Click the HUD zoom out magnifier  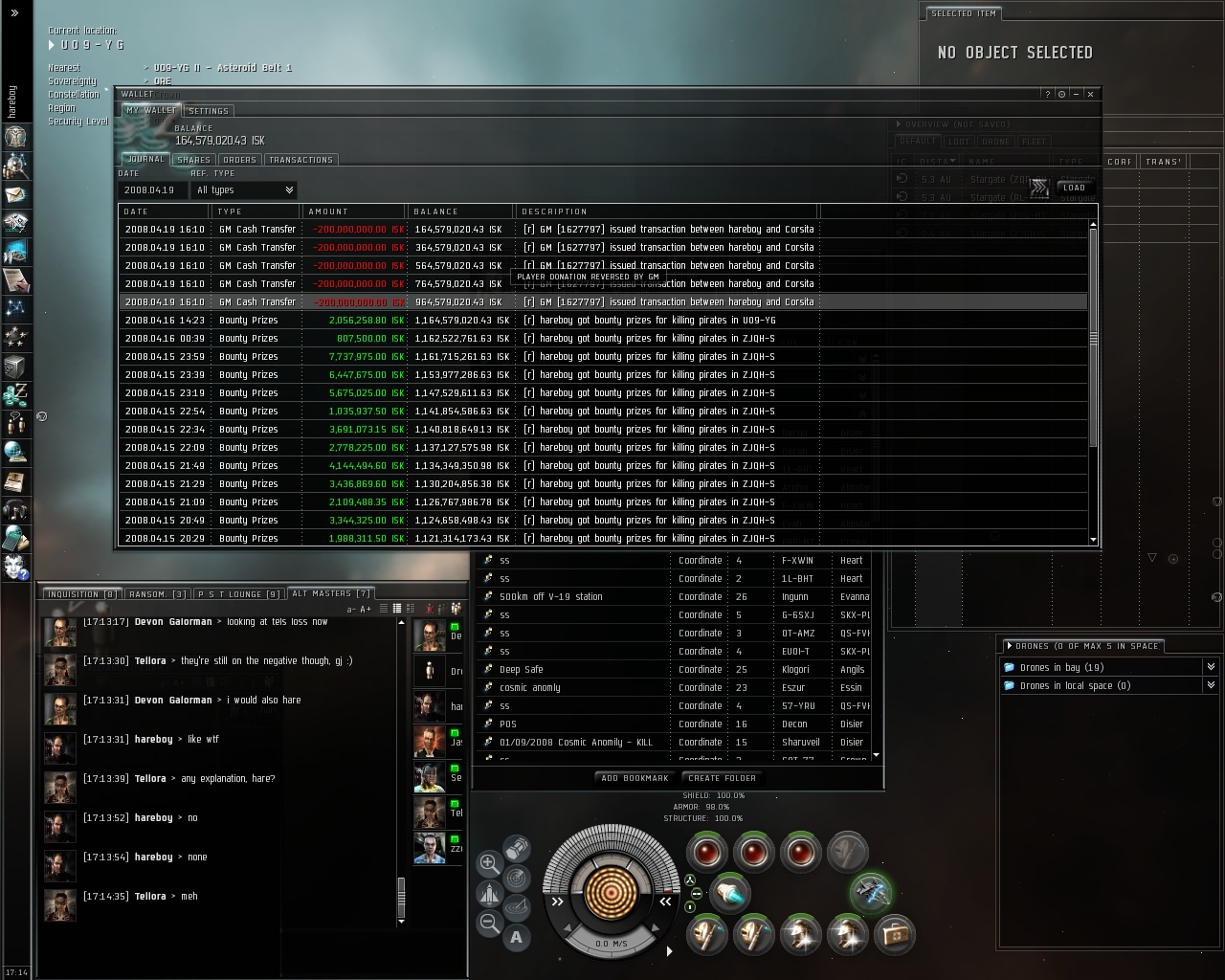tap(488, 923)
